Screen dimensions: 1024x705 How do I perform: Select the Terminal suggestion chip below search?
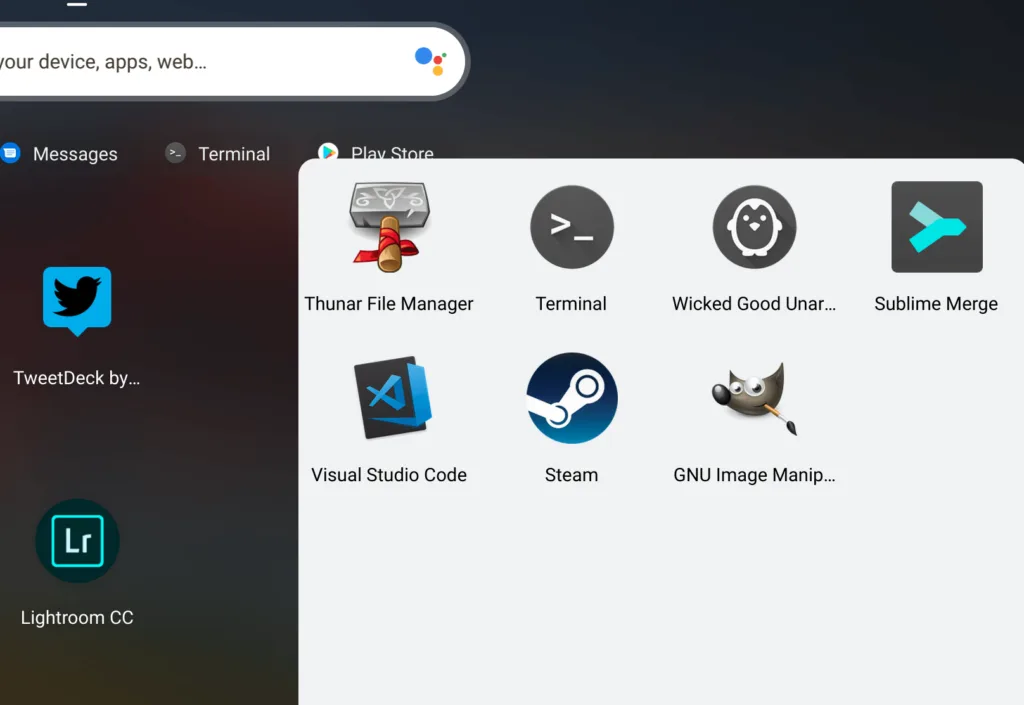pos(218,154)
